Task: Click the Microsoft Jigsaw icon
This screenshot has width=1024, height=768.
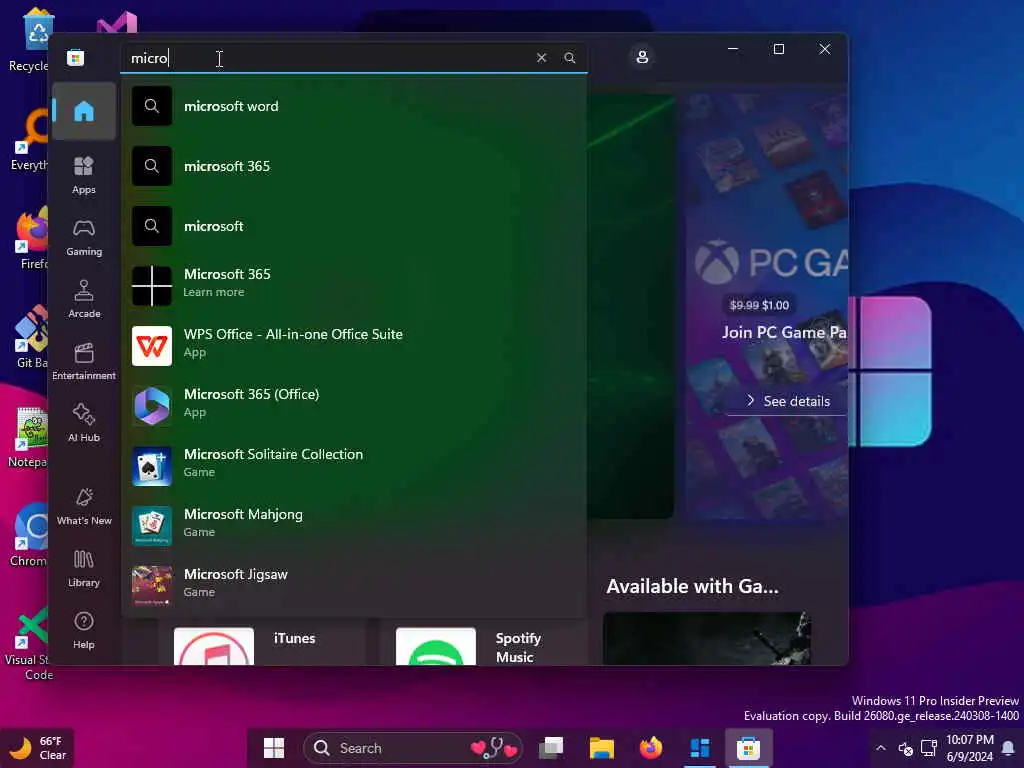Action: 152,586
